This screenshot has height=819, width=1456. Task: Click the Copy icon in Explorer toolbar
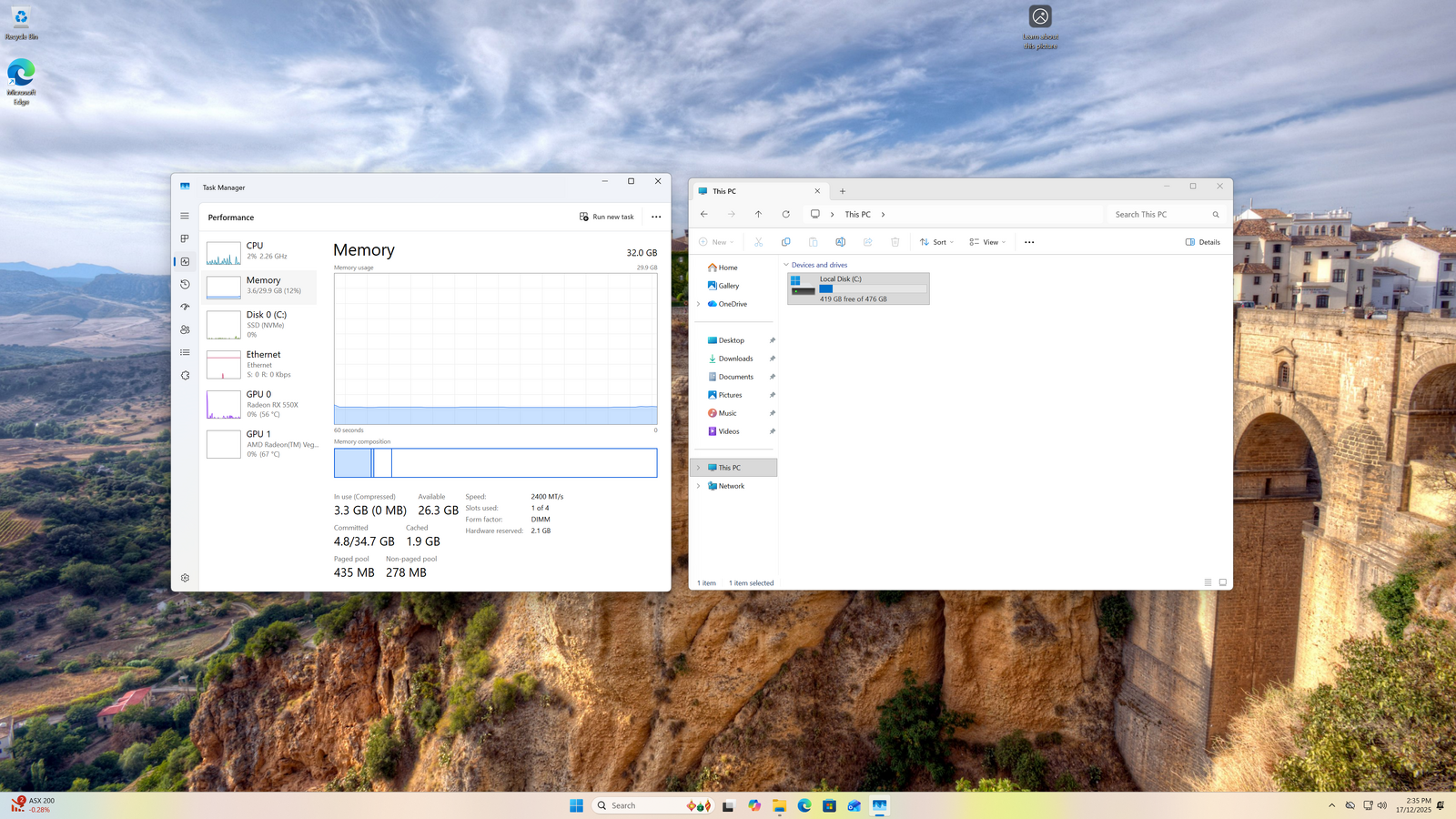point(785,242)
